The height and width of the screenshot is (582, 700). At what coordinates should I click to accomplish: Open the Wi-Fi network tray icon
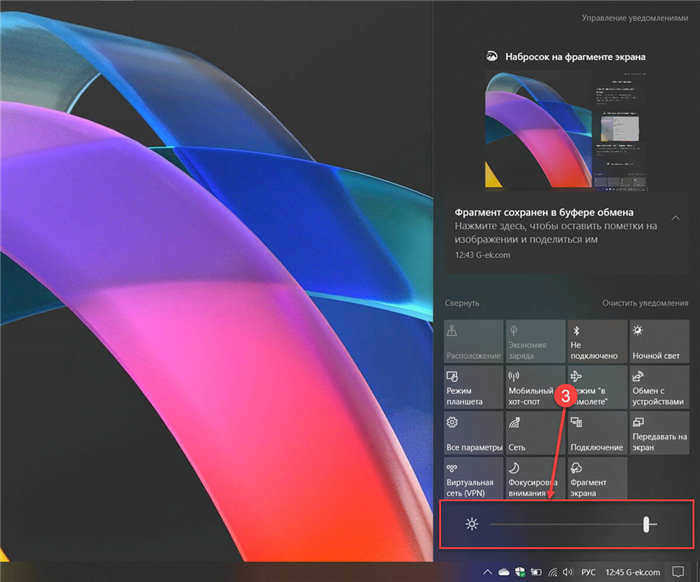553,572
